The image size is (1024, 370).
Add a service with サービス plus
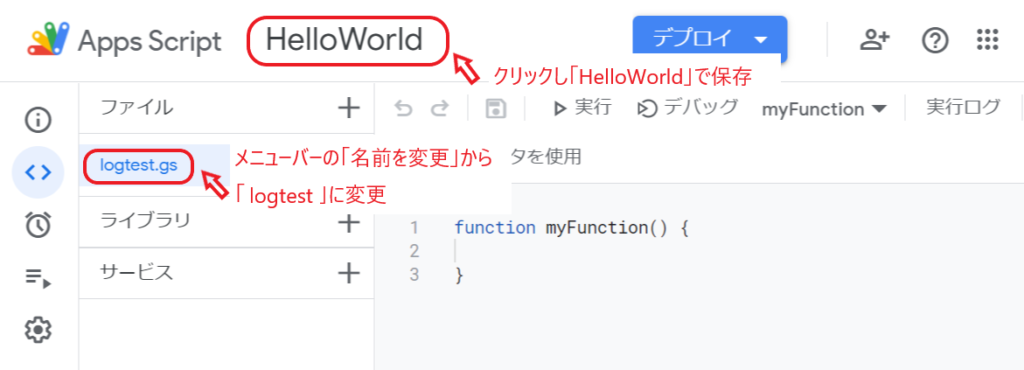(349, 273)
